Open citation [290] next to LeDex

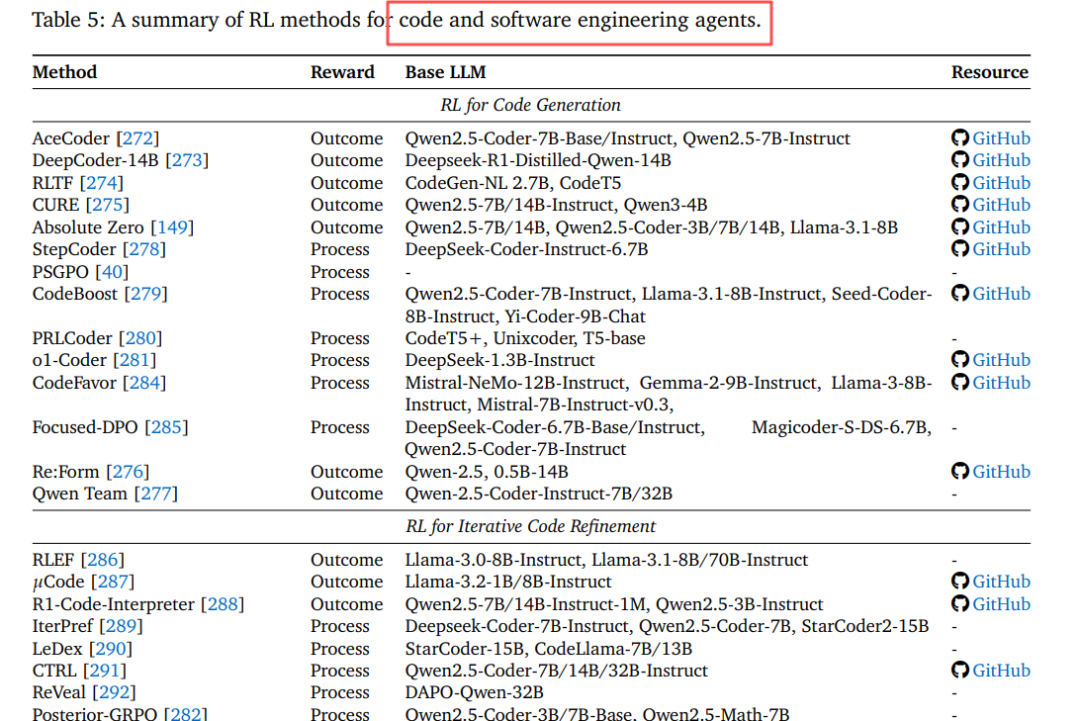pyautogui.click(x=111, y=649)
